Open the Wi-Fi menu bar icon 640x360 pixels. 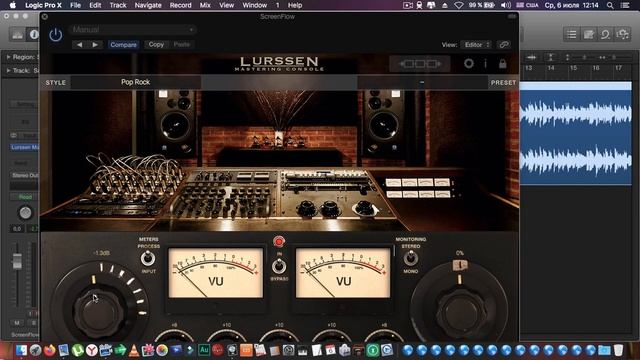click(459, 5)
